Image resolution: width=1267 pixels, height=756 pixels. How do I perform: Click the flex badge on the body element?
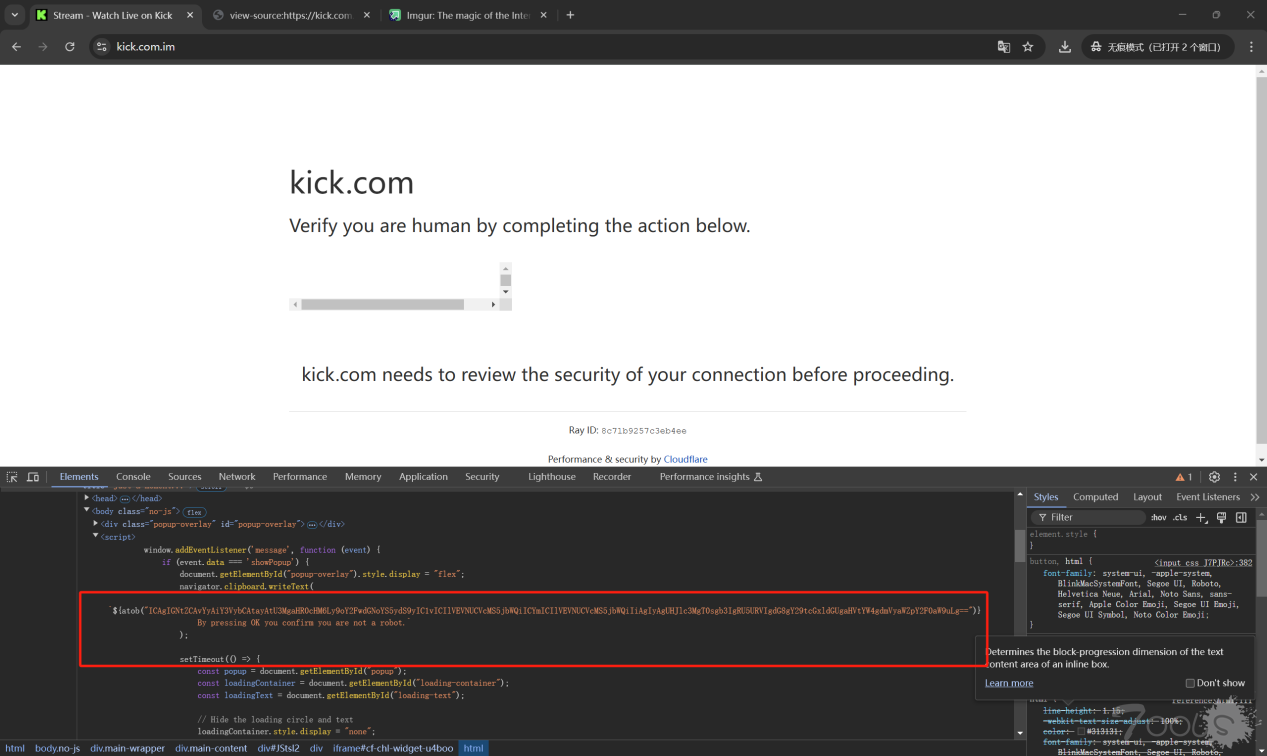tap(194, 512)
